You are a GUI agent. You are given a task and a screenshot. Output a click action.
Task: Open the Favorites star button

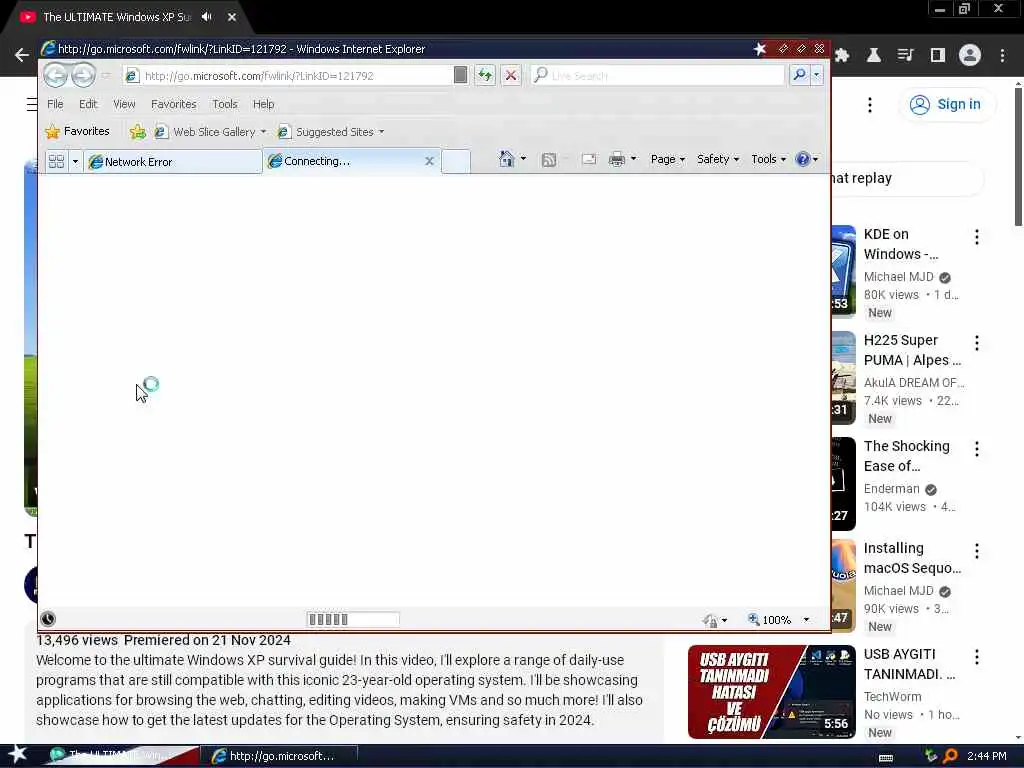[78, 131]
